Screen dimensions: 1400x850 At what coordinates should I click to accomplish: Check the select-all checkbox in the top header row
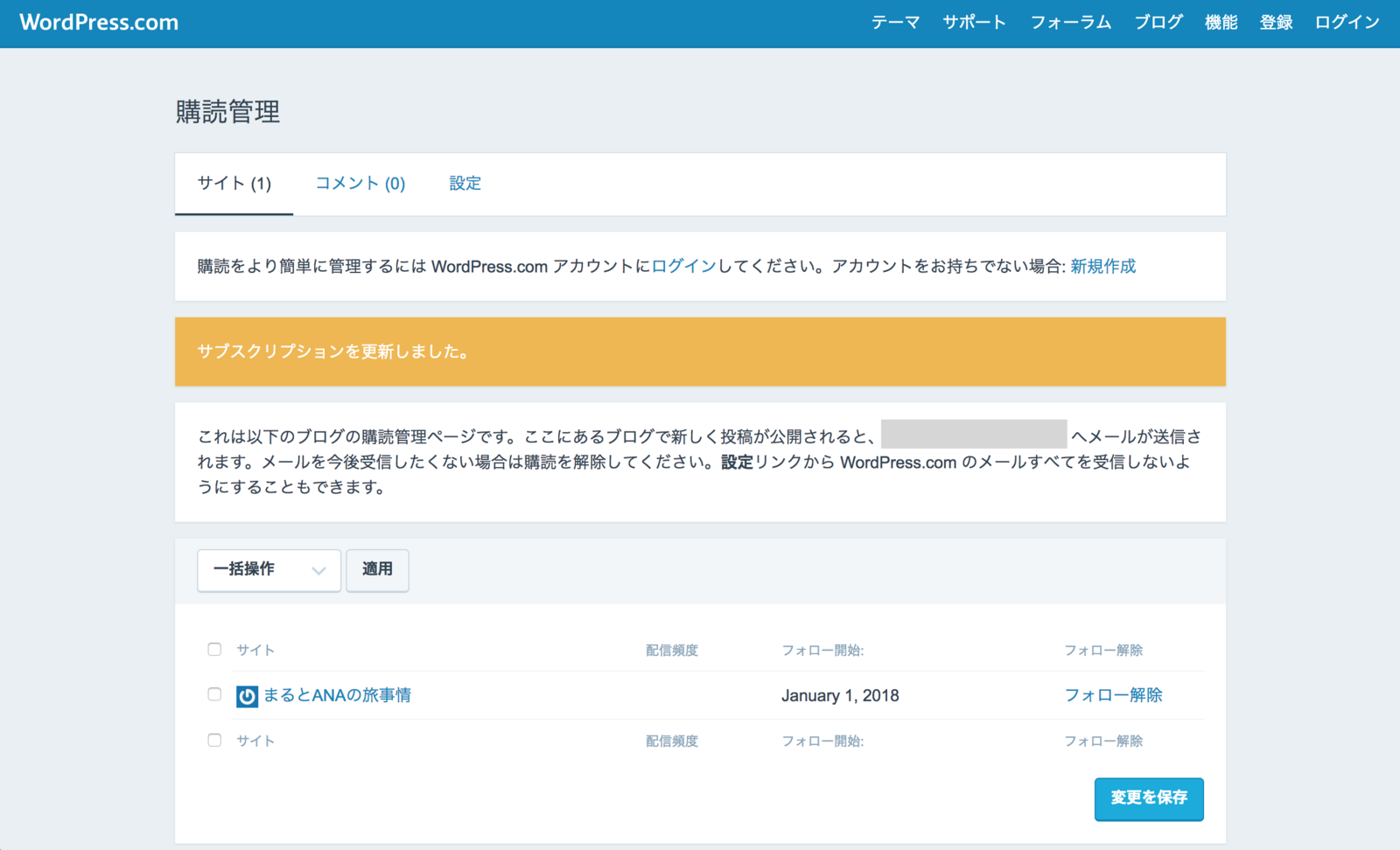point(214,649)
